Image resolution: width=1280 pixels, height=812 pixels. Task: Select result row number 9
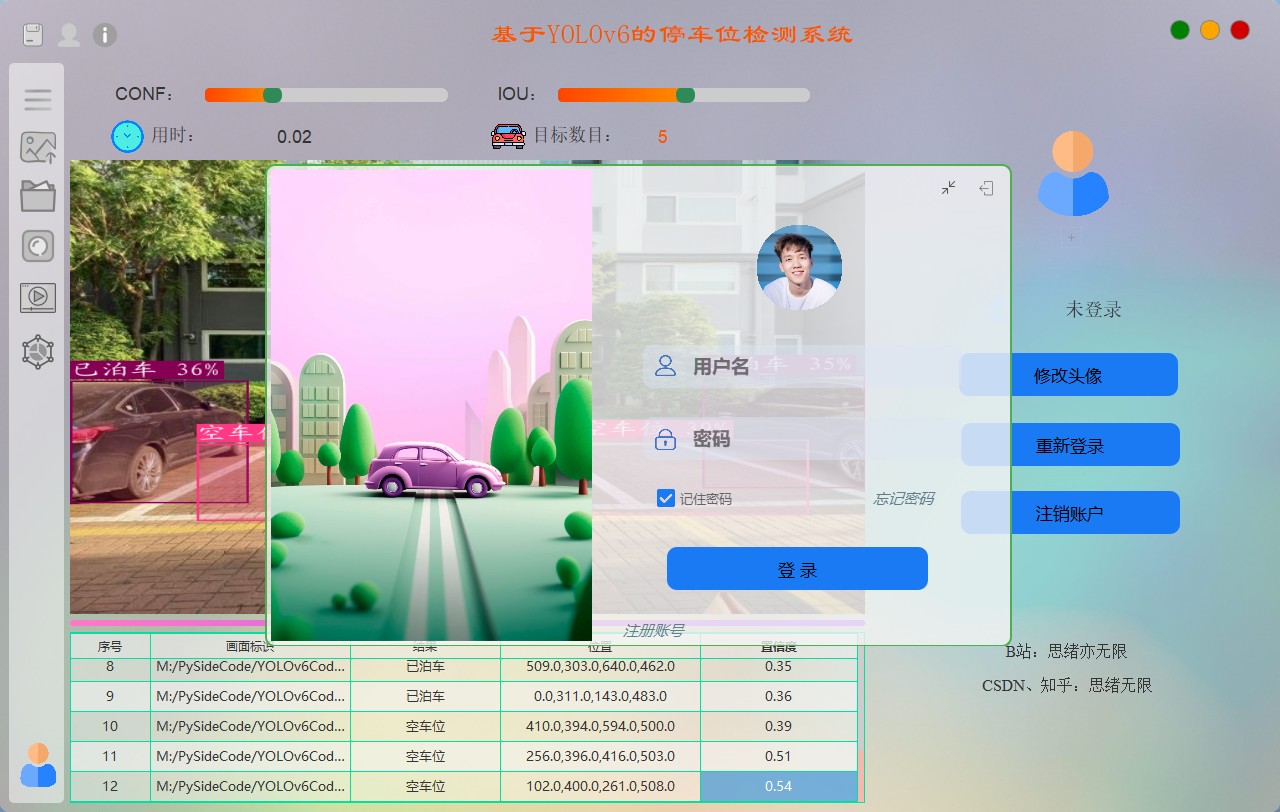coord(464,696)
